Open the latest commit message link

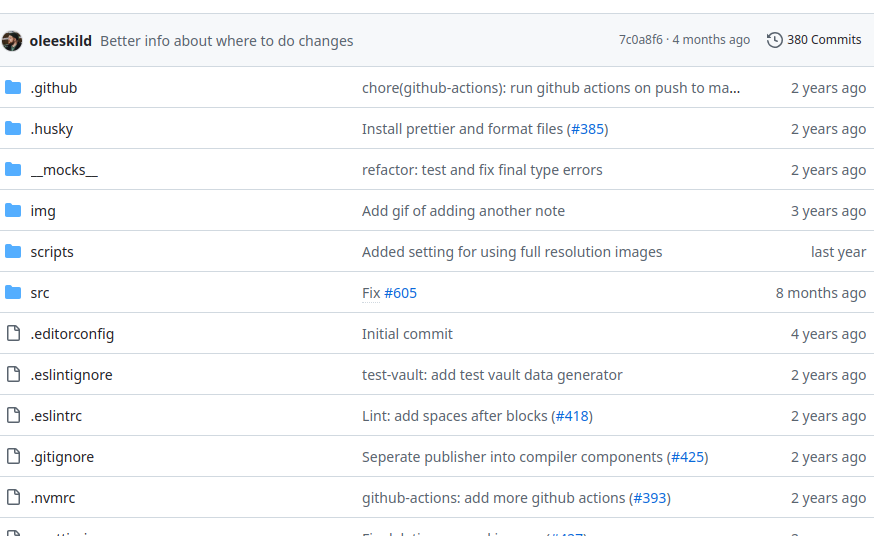tap(227, 41)
